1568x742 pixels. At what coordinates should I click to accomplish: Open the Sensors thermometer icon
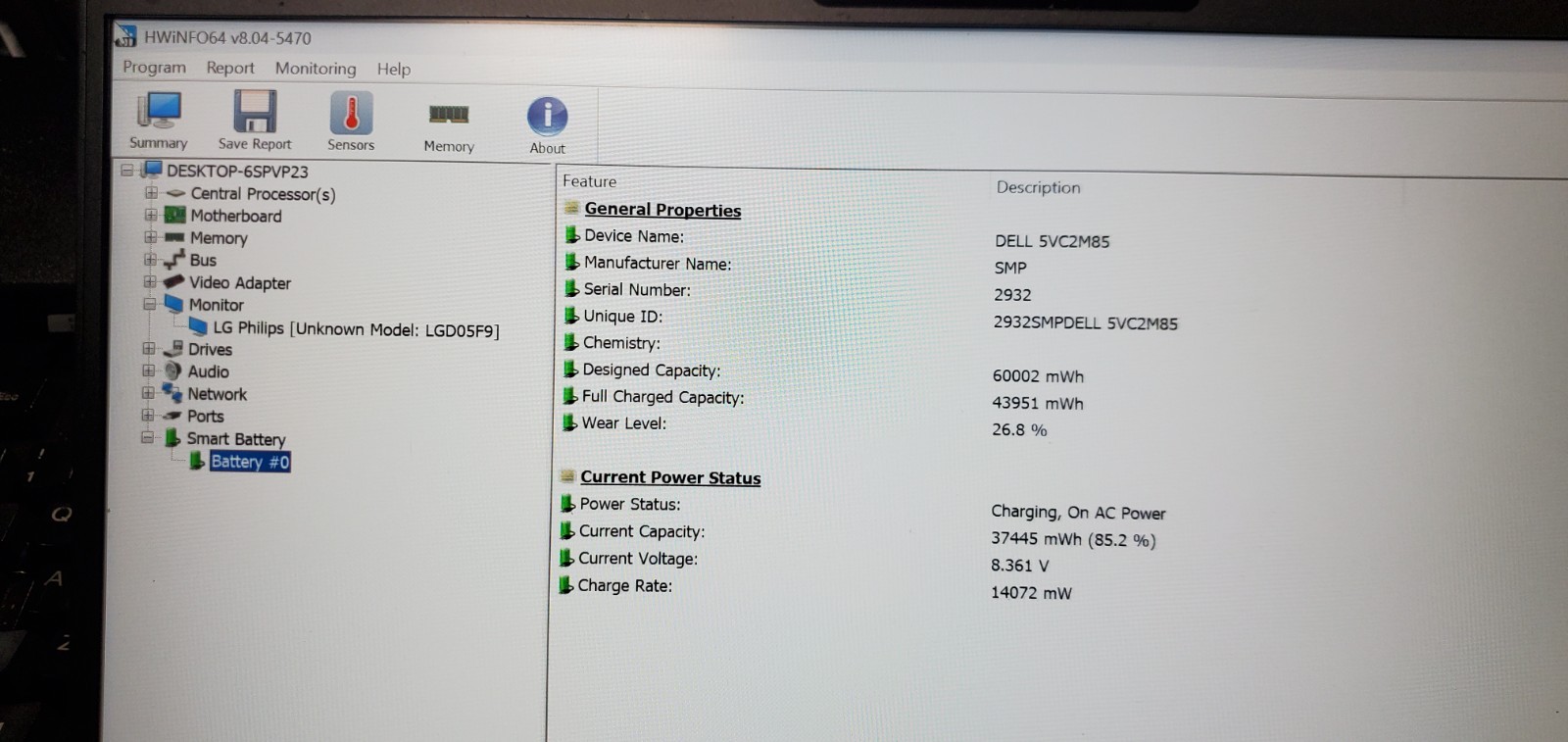[x=351, y=113]
